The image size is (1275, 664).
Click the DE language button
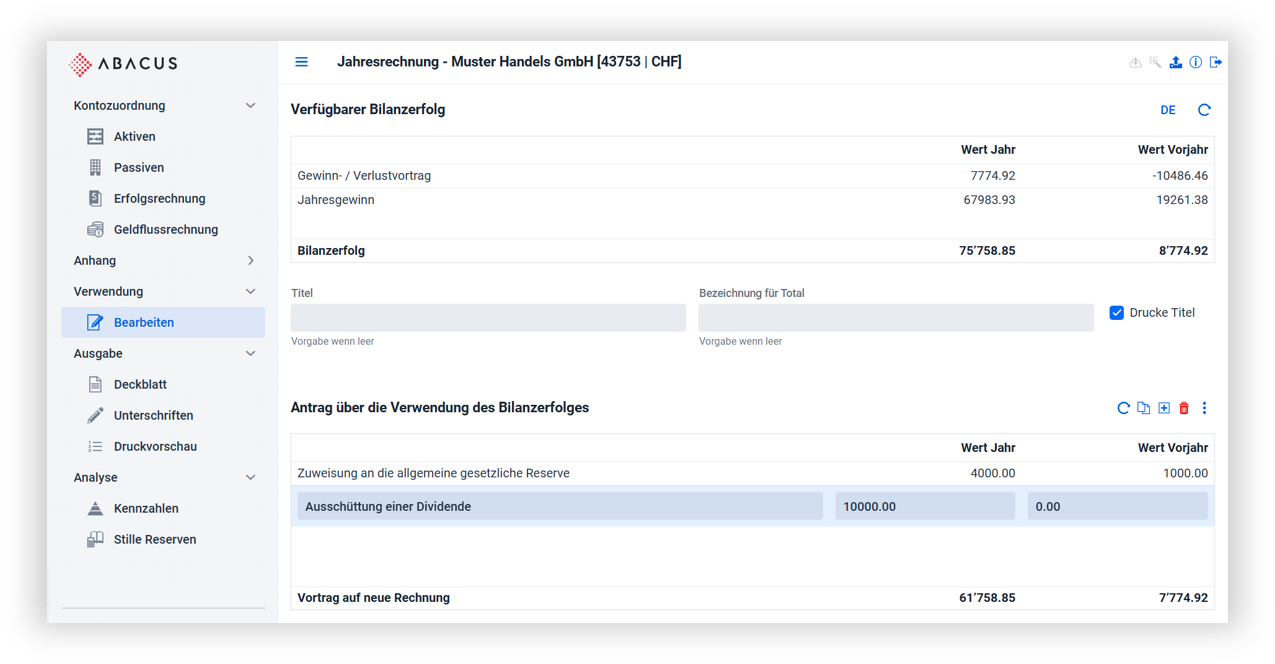tap(1167, 110)
